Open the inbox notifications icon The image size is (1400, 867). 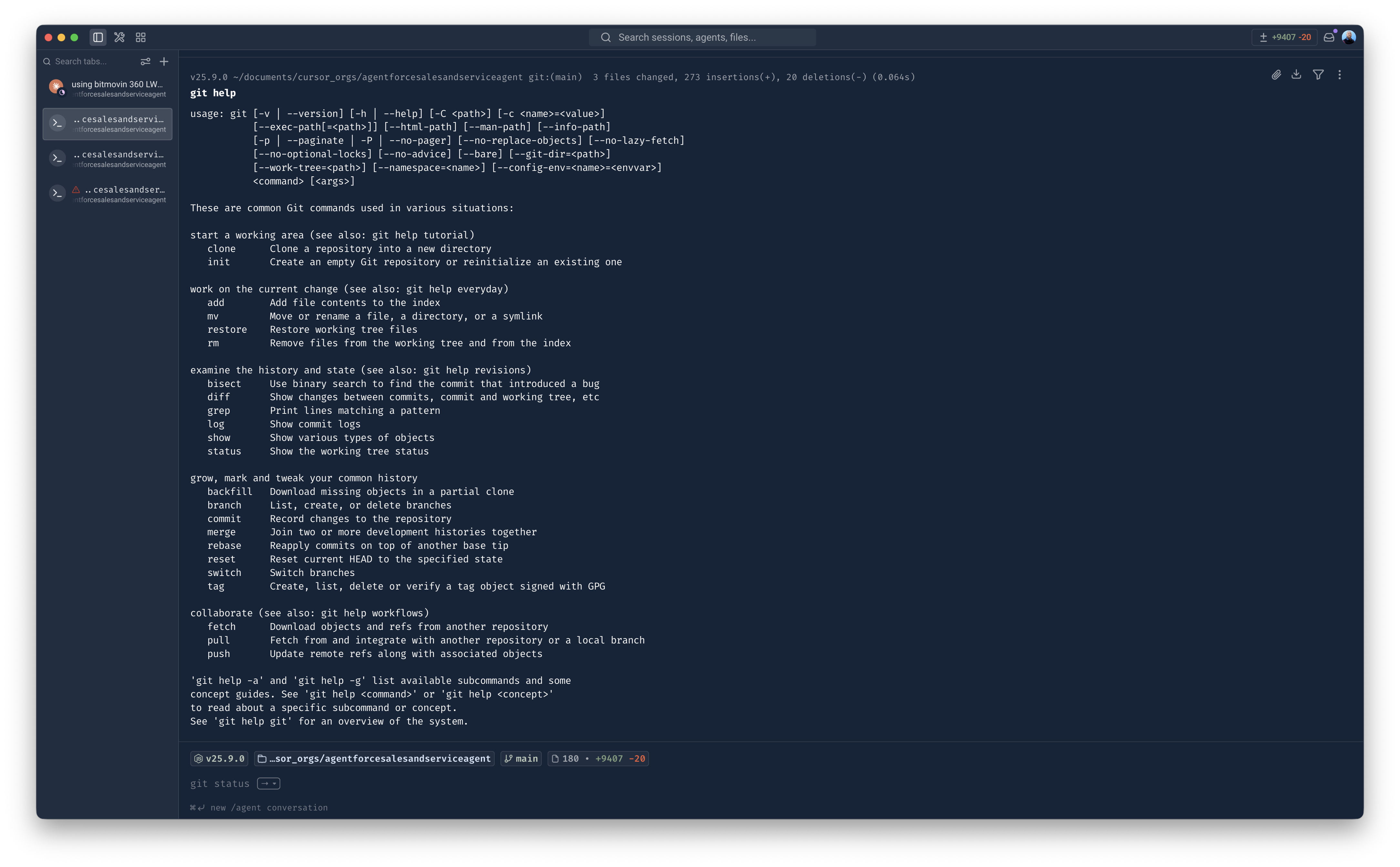1329,37
